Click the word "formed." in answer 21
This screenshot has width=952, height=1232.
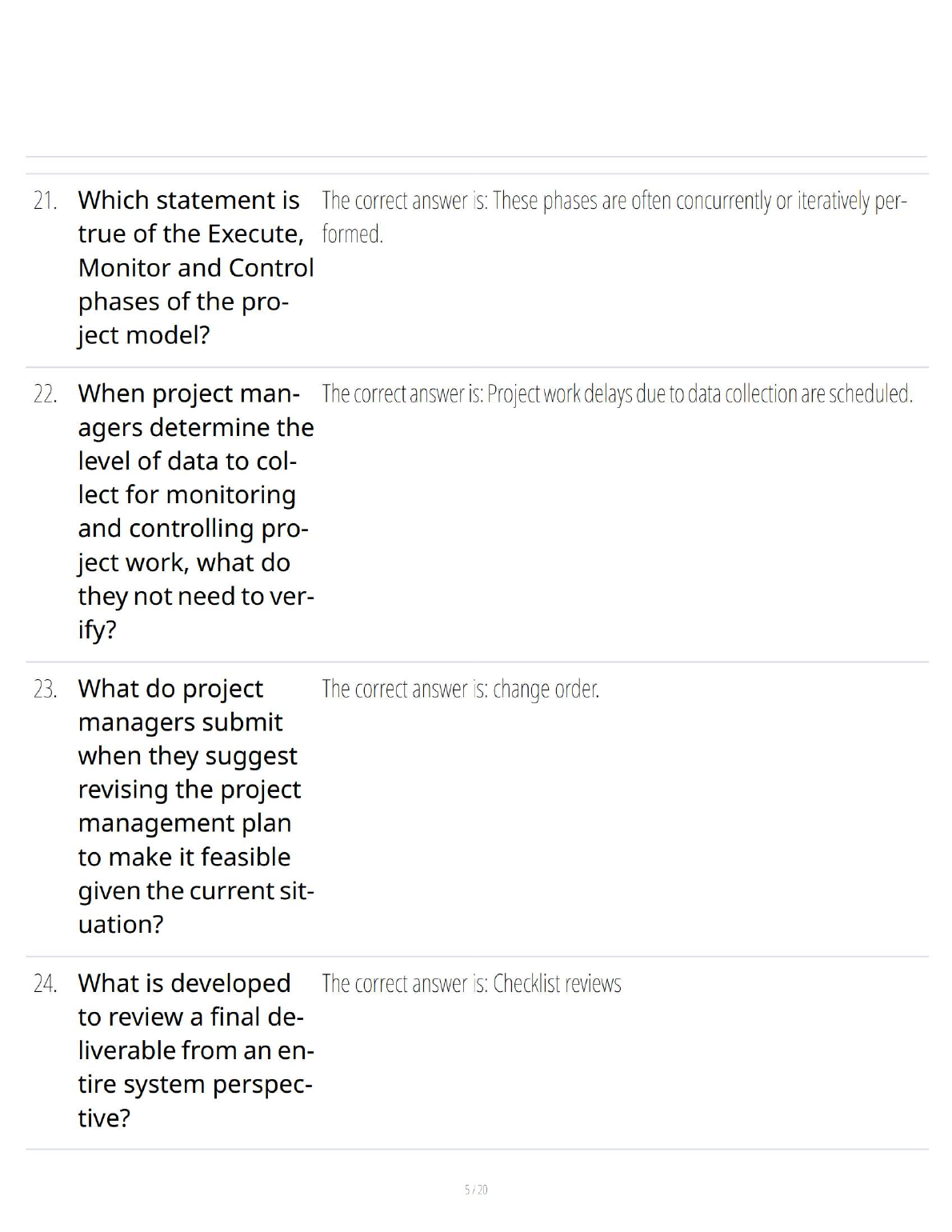(353, 234)
